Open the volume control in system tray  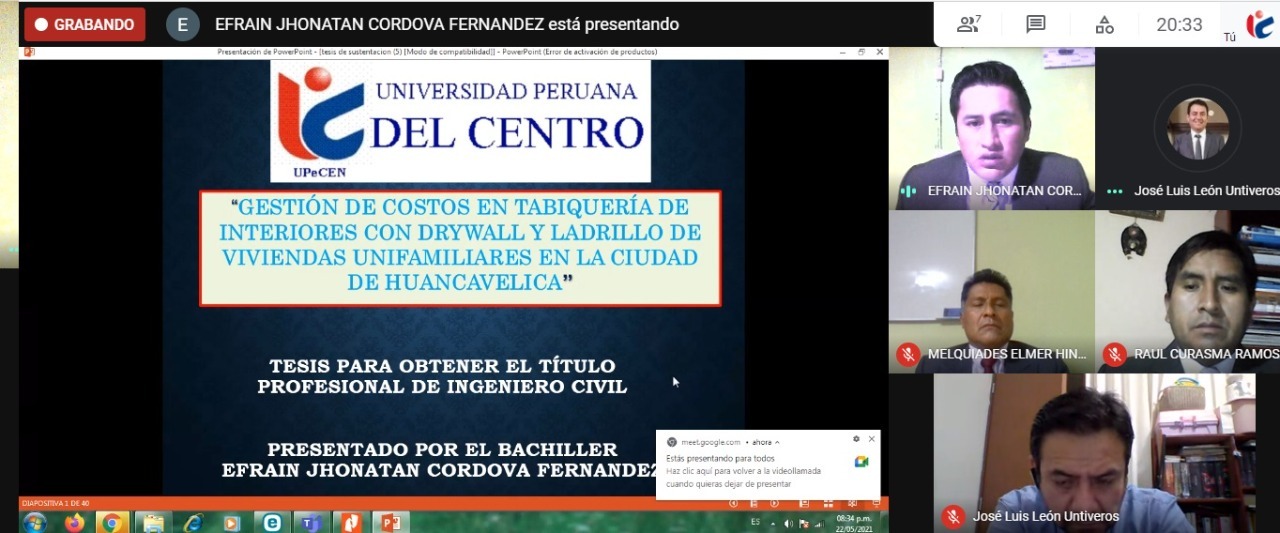pyautogui.click(x=788, y=524)
